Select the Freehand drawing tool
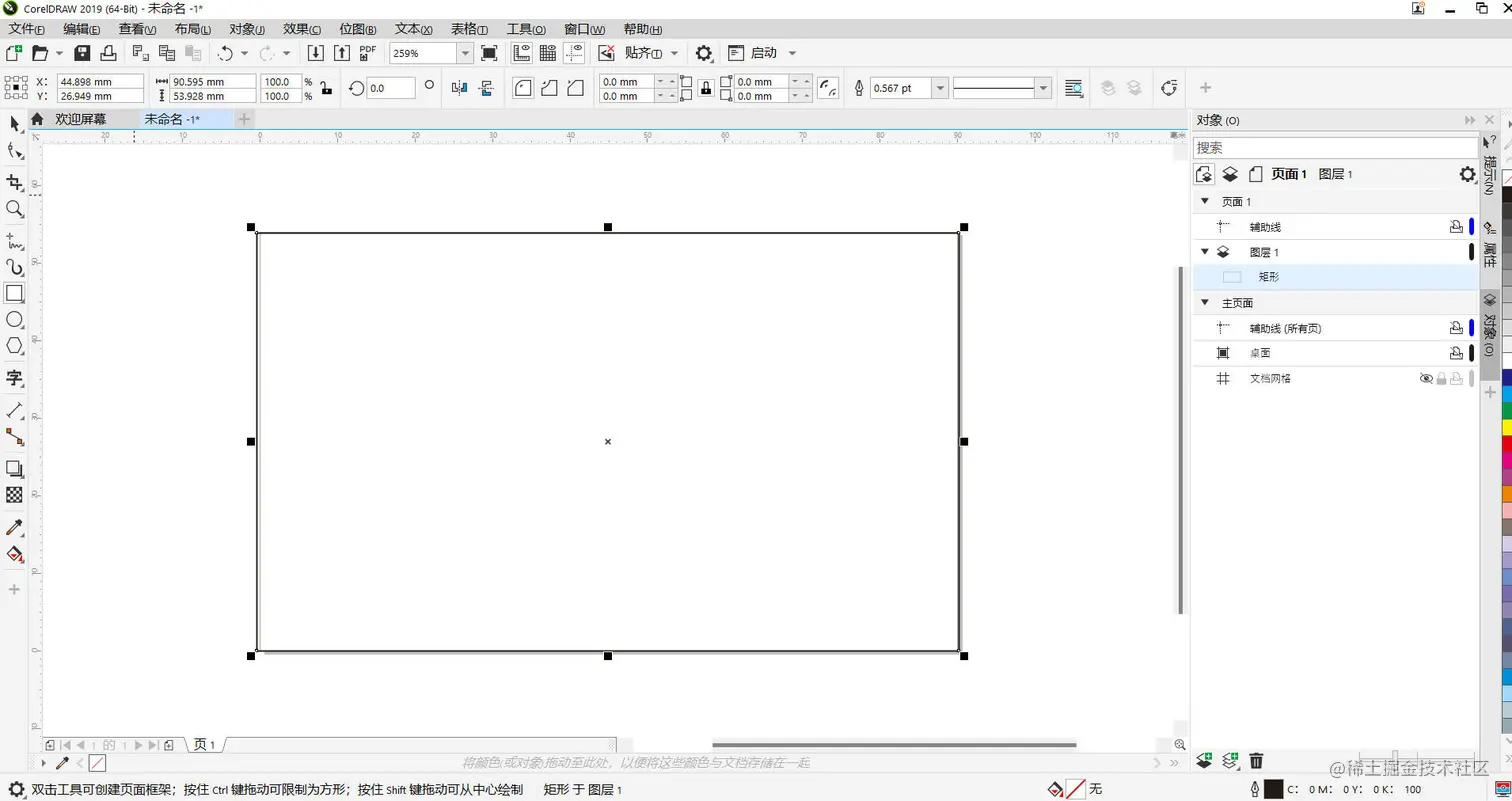Image resolution: width=1512 pixels, height=801 pixels. point(14,241)
